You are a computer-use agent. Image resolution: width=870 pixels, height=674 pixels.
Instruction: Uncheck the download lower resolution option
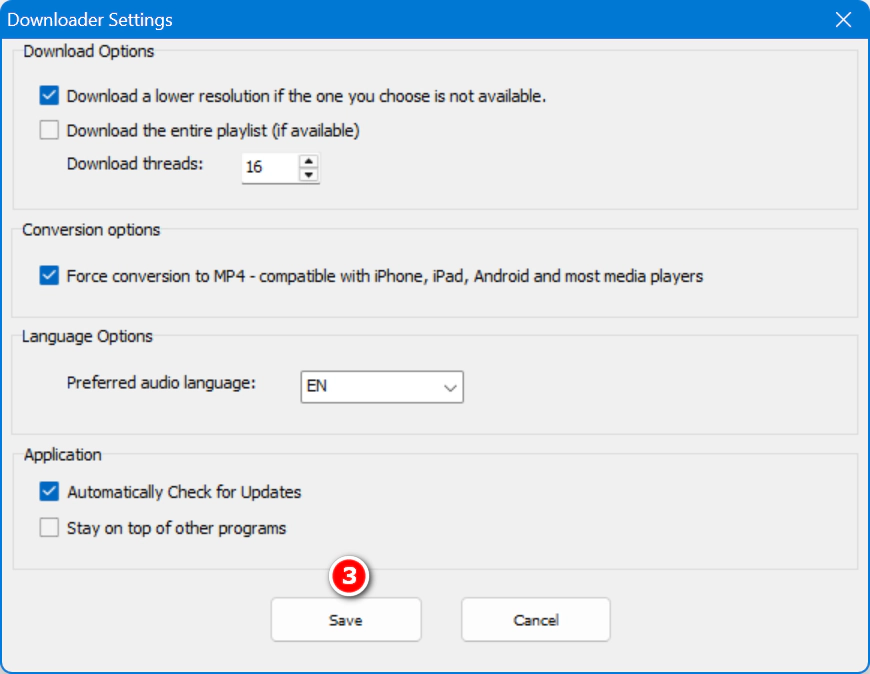pyautogui.click(x=49, y=97)
